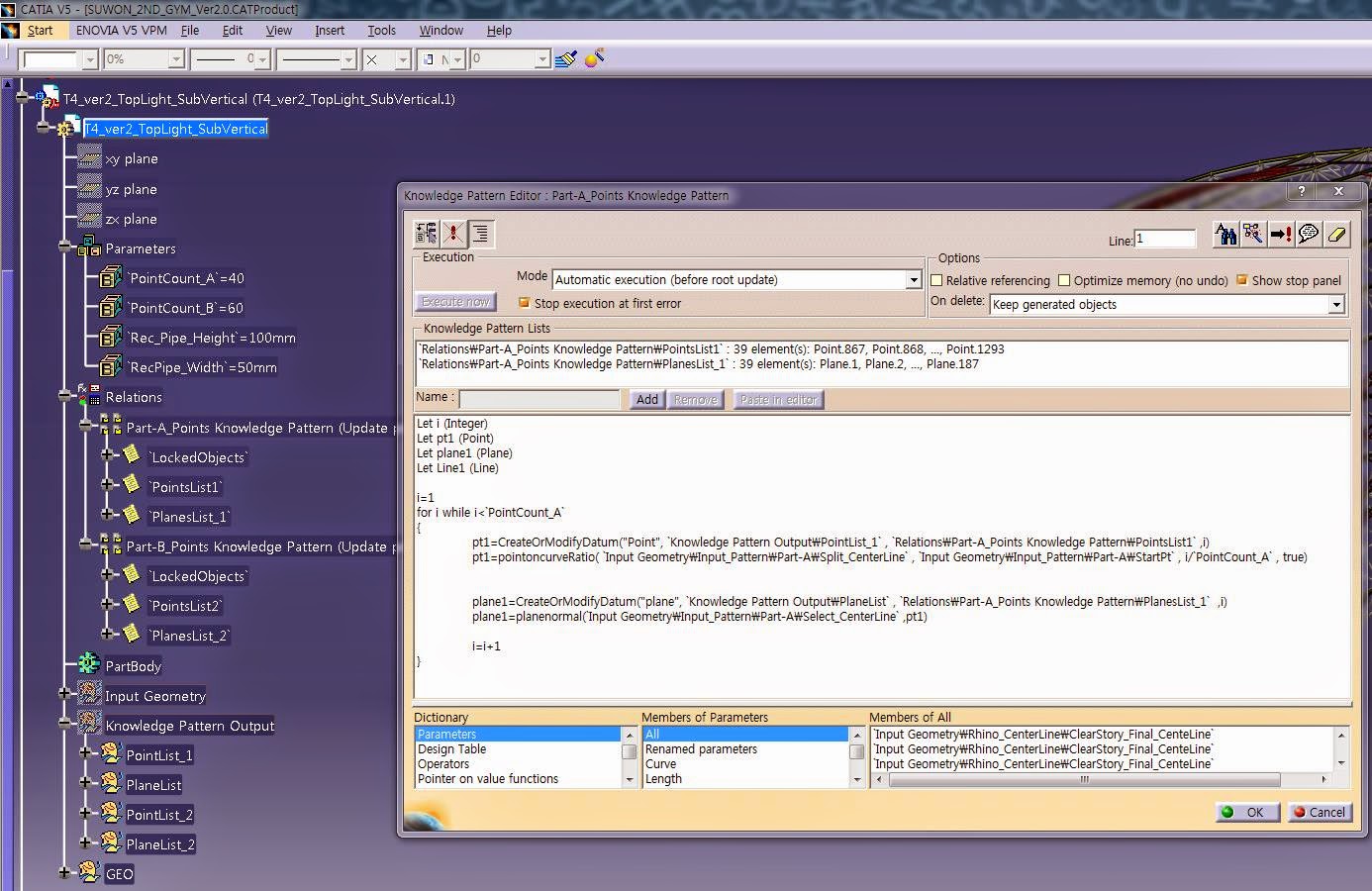Viewport: 1372px width, 891px height.
Task: Click the error report arrow-exclamation icon
Action: point(1281,235)
